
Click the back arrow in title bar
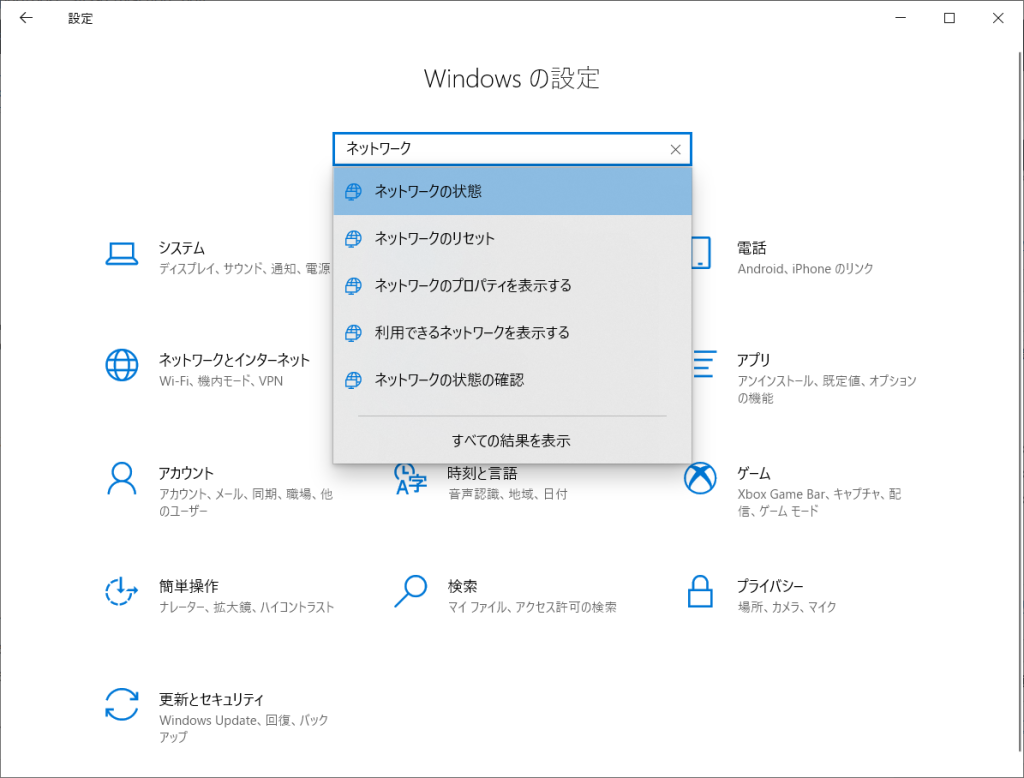click(26, 18)
